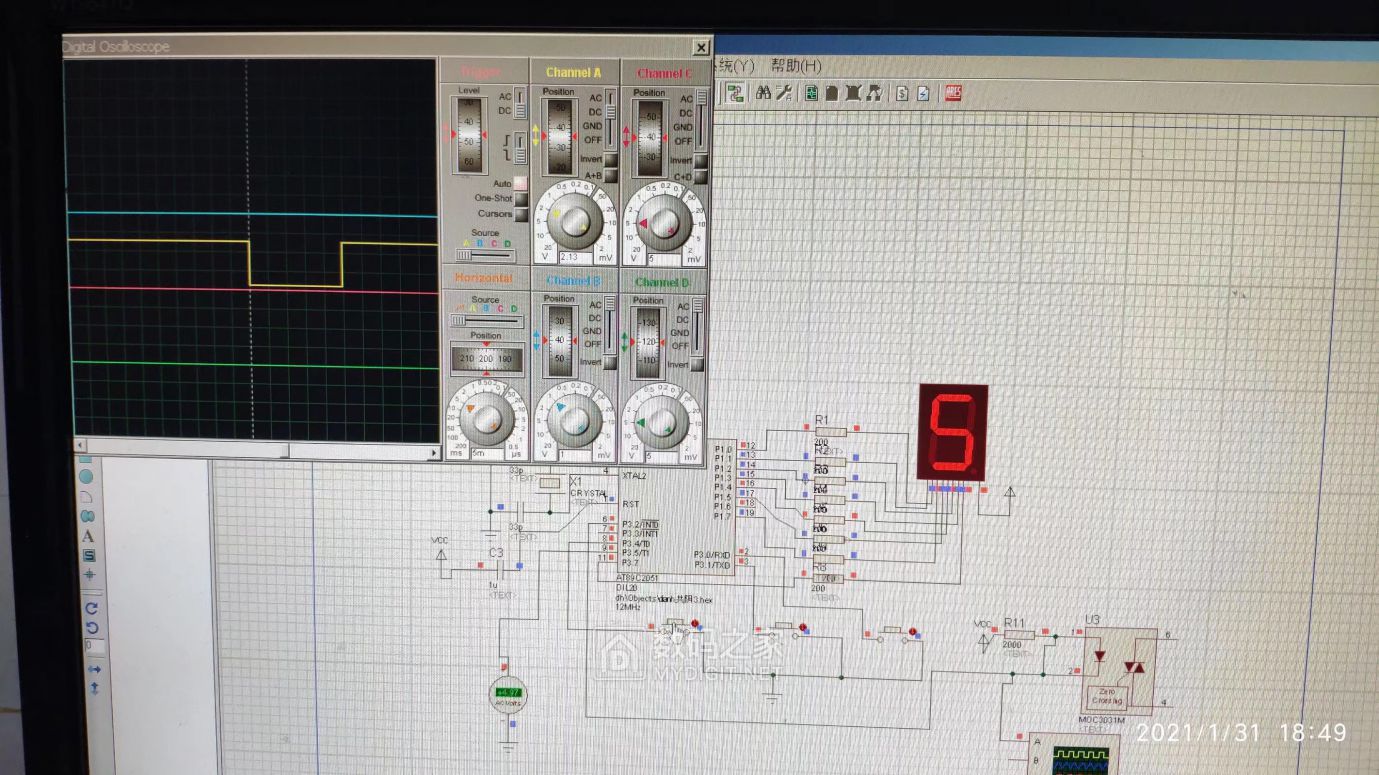The image size is (1379, 775).
Task: Click Channel C Position thumbwheel
Action: [x=651, y=137]
